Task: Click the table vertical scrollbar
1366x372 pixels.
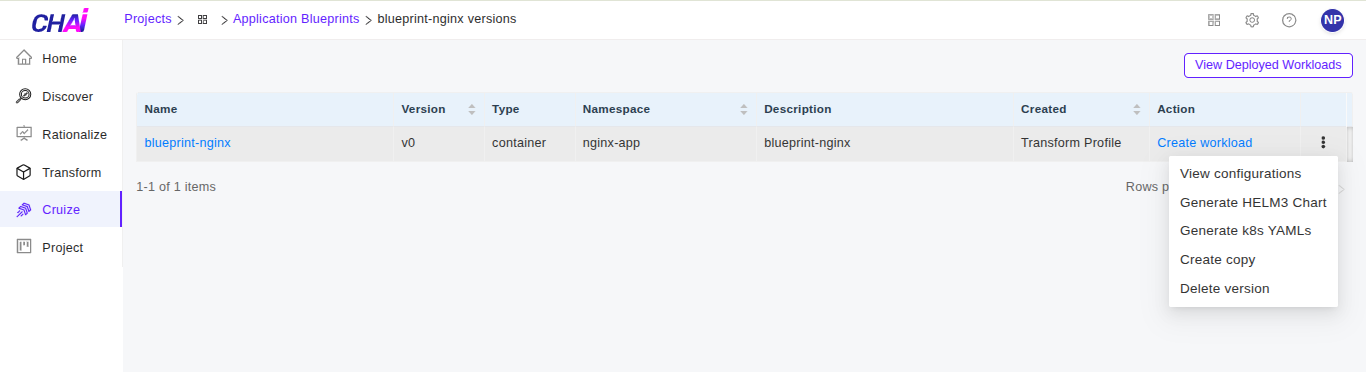Action: tap(1350, 143)
